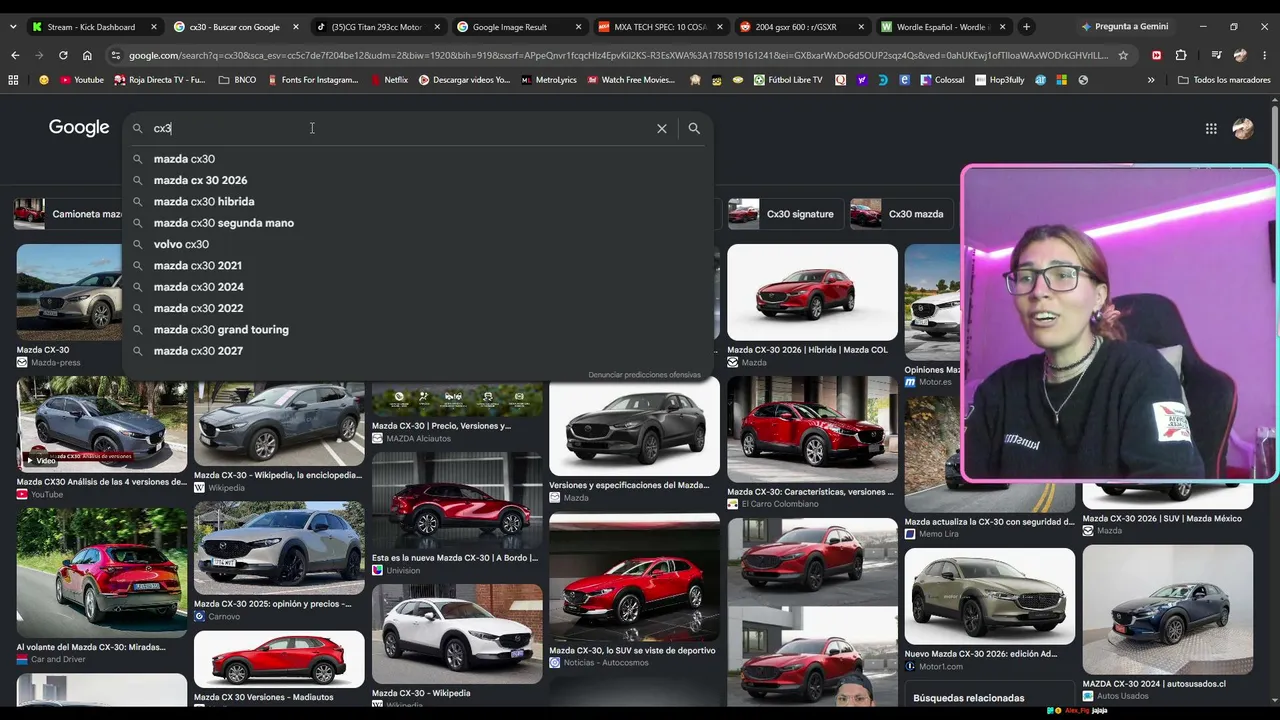Viewport: 1280px width, 720px height.
Task: Open the Colossal bookmark
Action: tap(942, 80)
